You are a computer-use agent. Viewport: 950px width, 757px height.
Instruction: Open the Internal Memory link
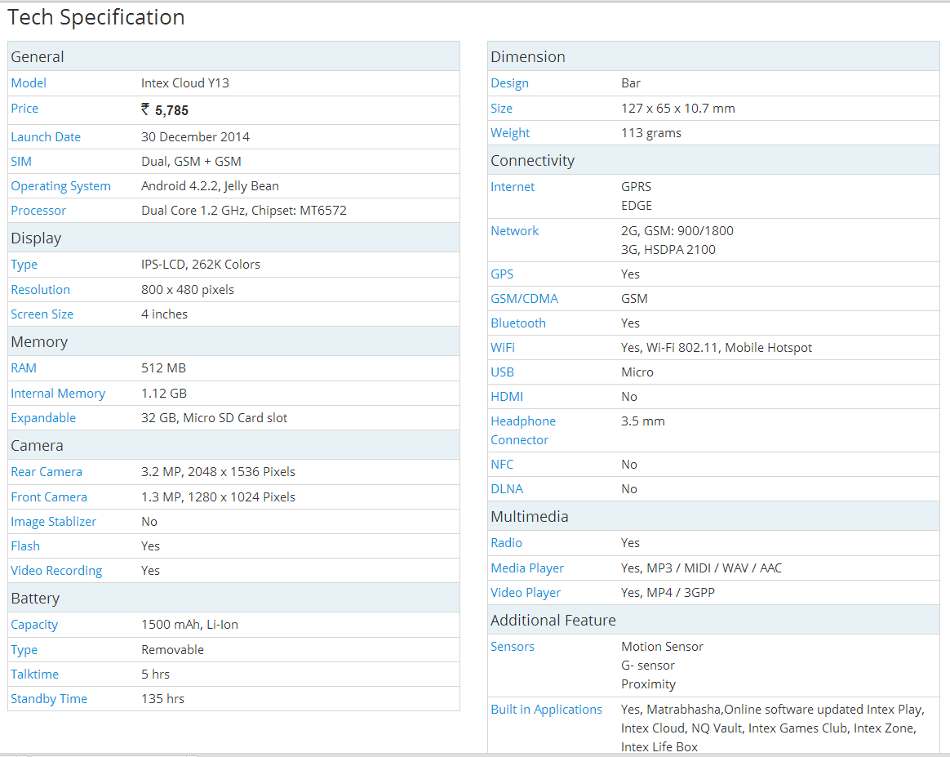(x=58, y=394)
